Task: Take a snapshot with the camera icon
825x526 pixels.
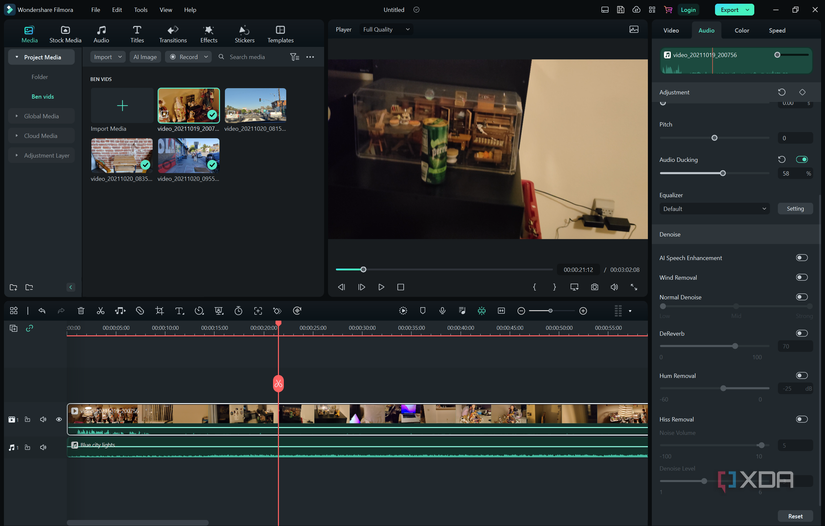Action: point(594,287)
